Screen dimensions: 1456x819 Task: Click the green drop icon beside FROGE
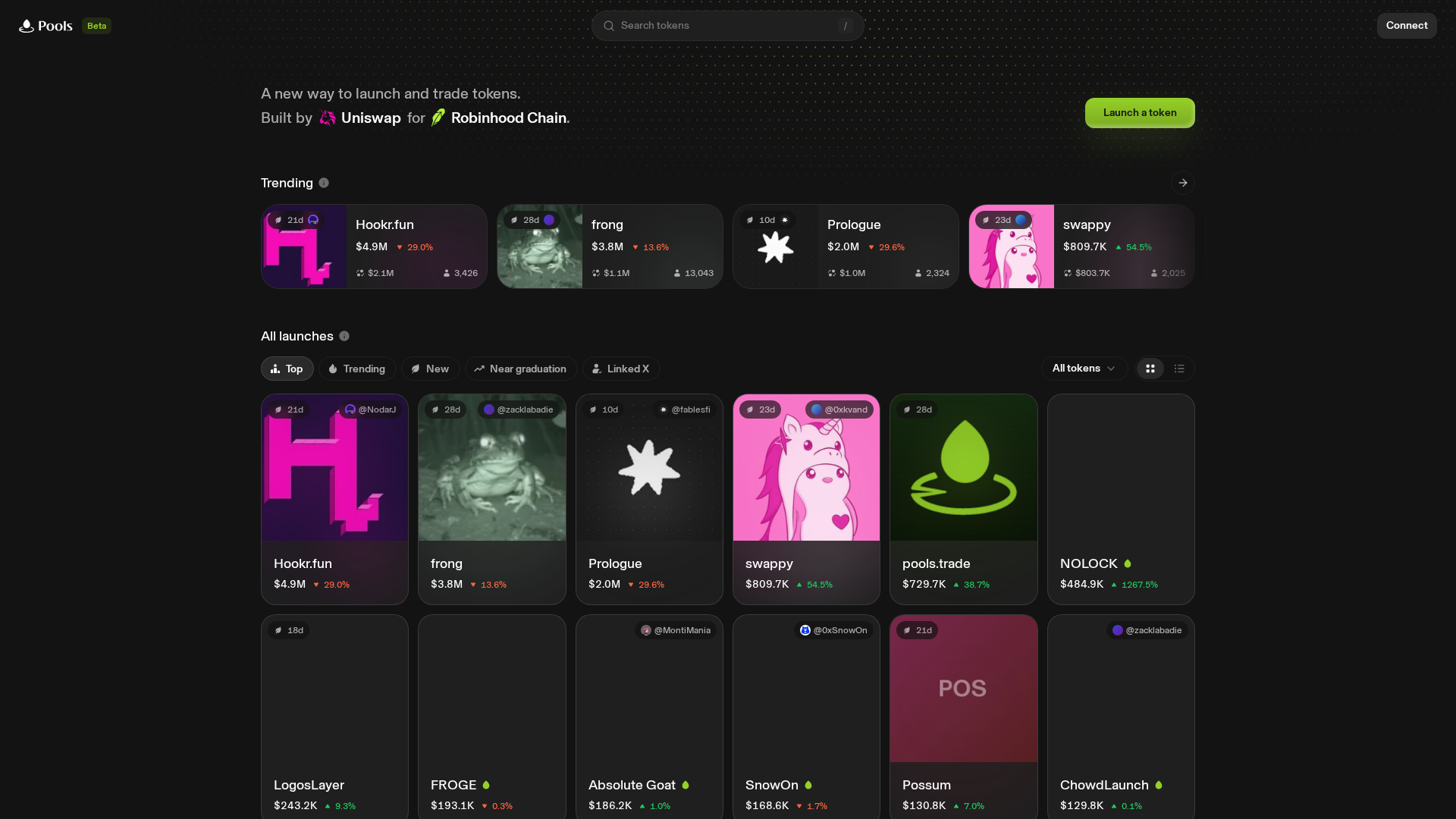[486, 785]
